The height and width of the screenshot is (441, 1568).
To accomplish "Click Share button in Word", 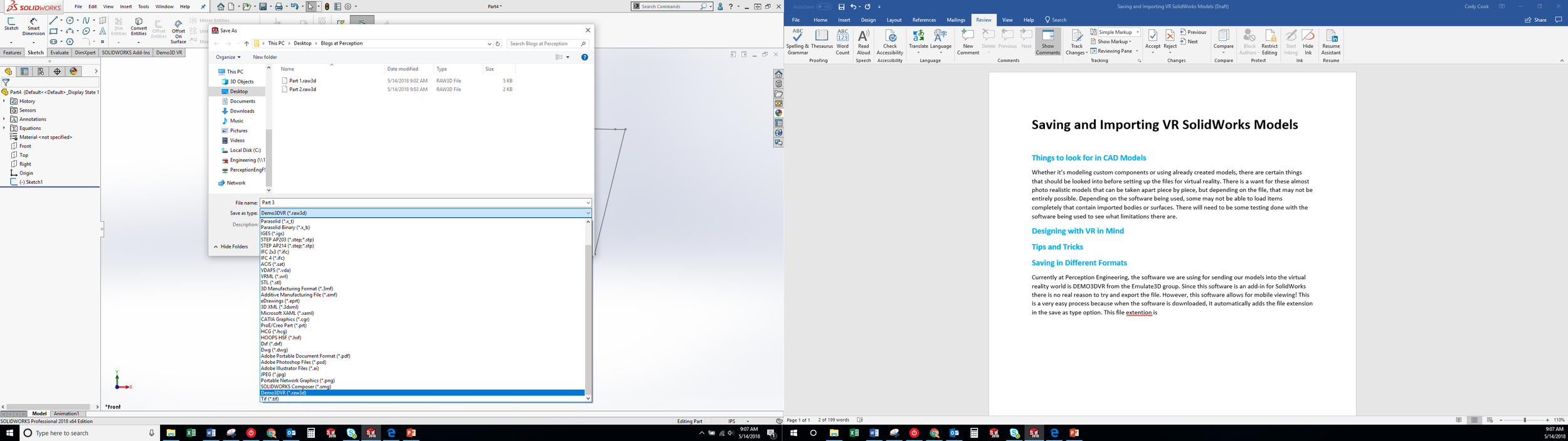I will point(1535,20).
